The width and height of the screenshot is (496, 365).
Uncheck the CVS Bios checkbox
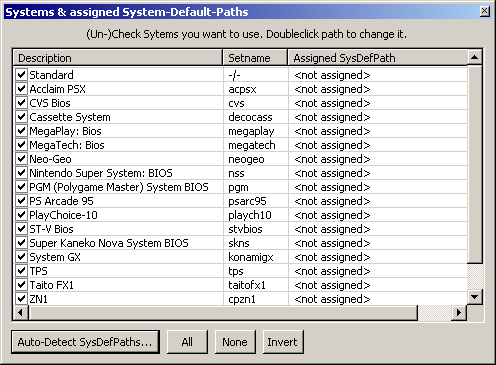click(x=21, y=103)
